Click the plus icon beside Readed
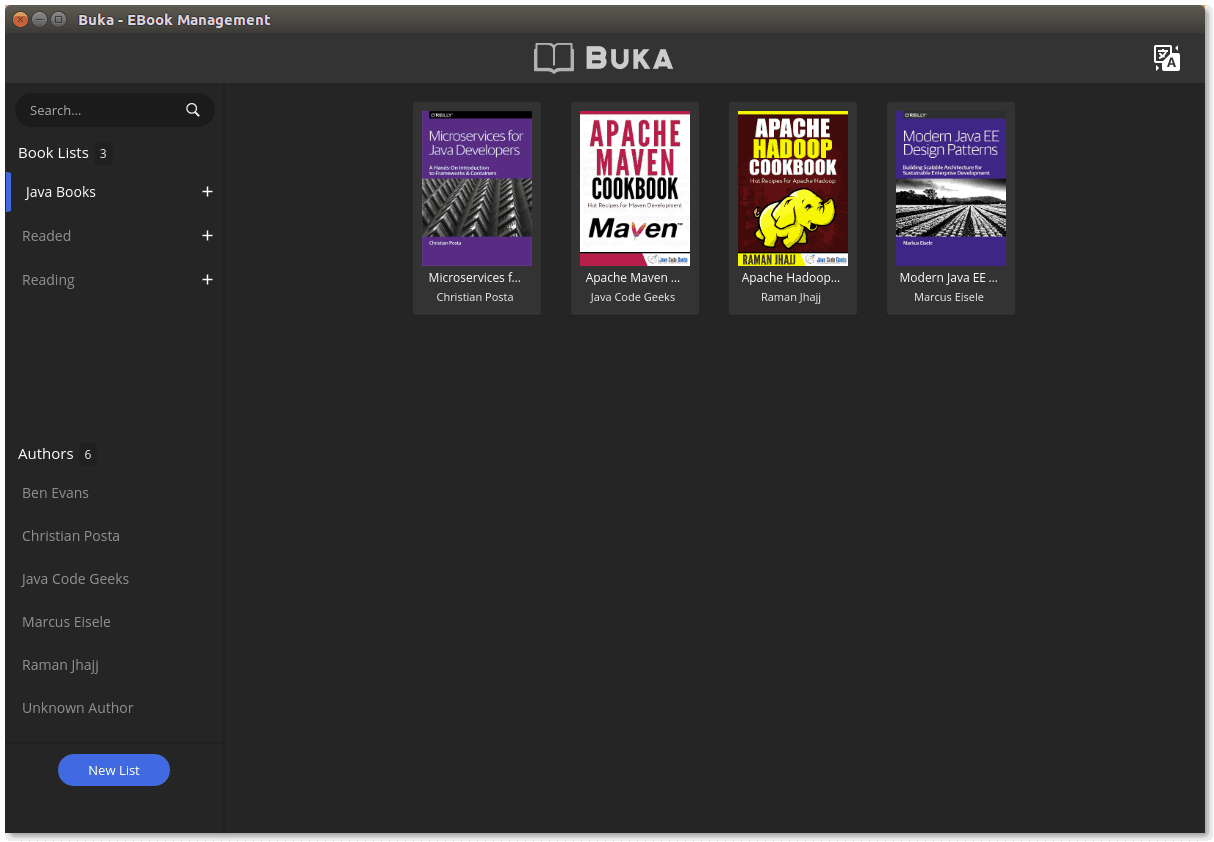1214x842 pixels. tap(207, 236)
